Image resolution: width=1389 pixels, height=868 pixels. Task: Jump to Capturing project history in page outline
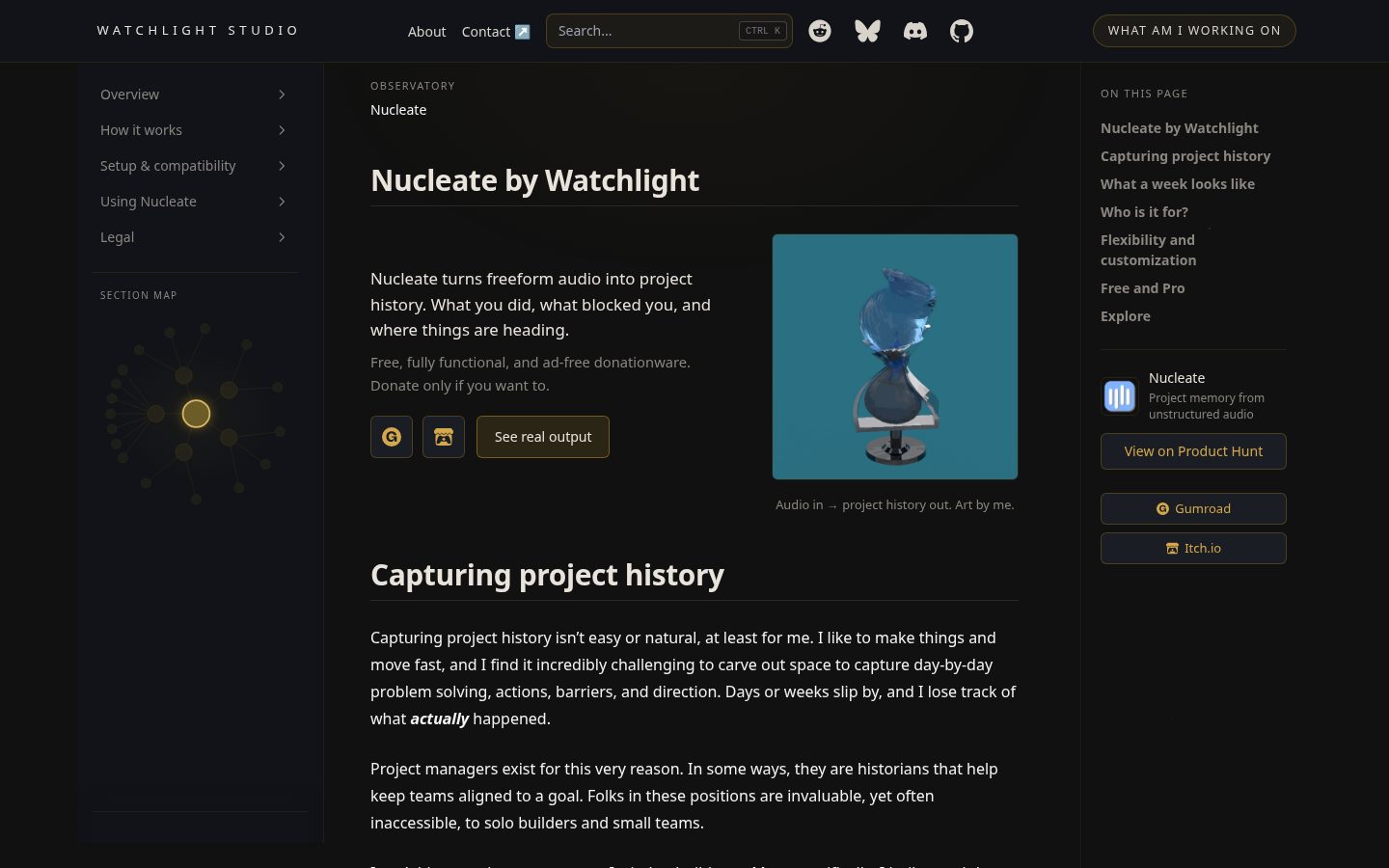click(x=1185, y=156)
